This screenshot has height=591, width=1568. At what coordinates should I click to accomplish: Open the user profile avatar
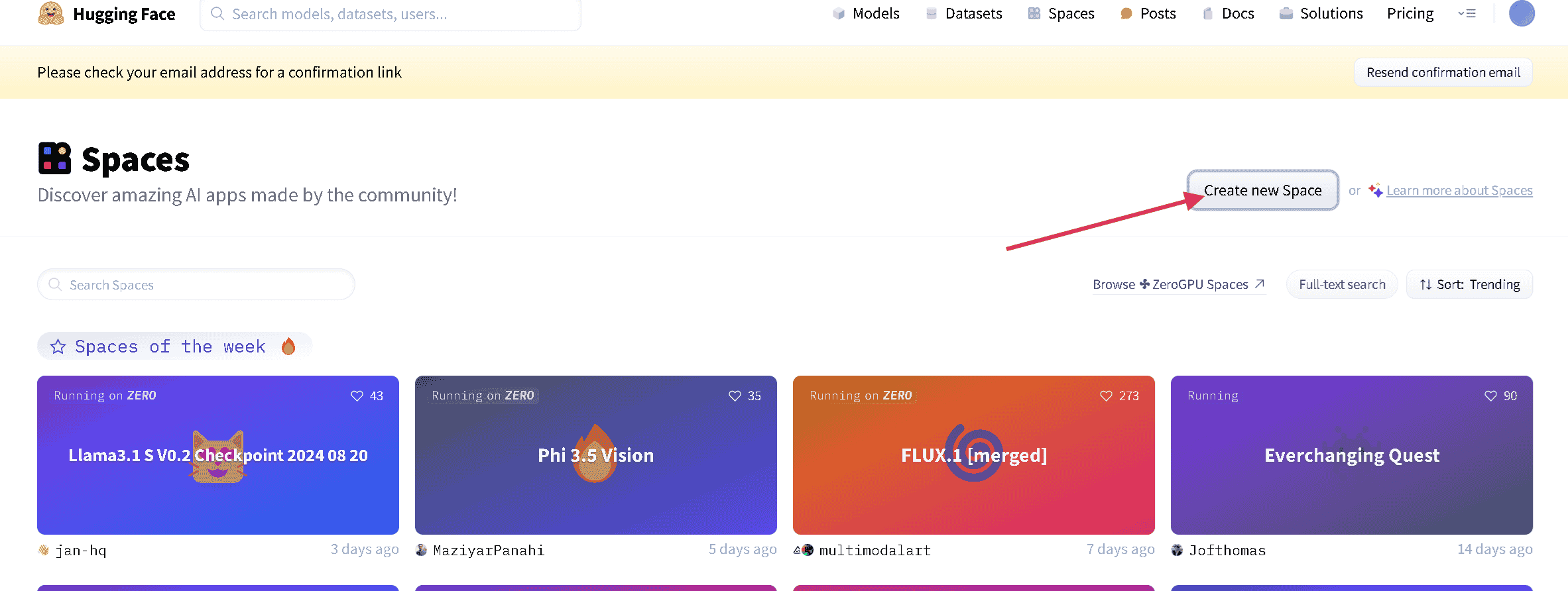[x=1522, y=13]
